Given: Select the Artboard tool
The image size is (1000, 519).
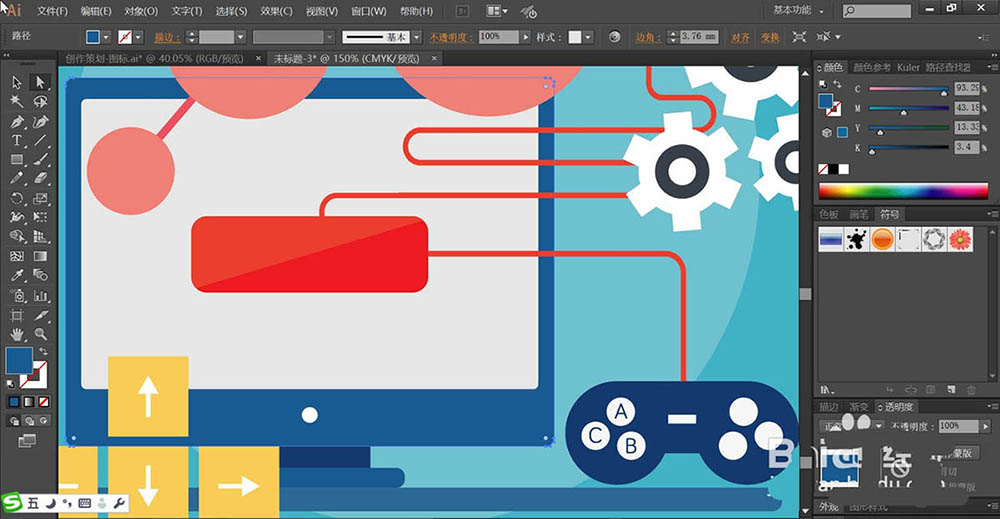Looking at the screenshot, I should click(17, 315).
